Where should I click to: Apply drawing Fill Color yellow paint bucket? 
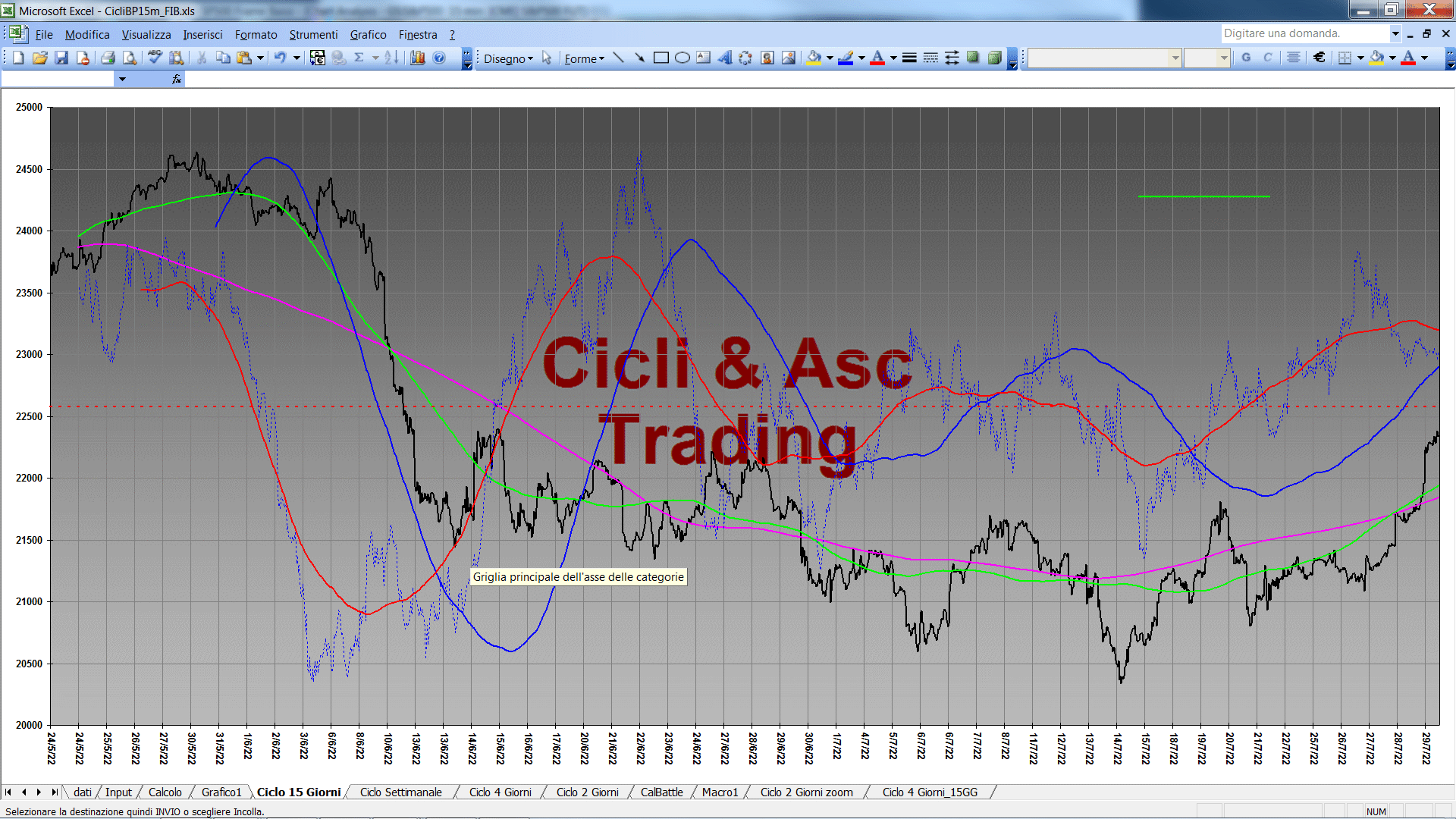tap(814, 58)
